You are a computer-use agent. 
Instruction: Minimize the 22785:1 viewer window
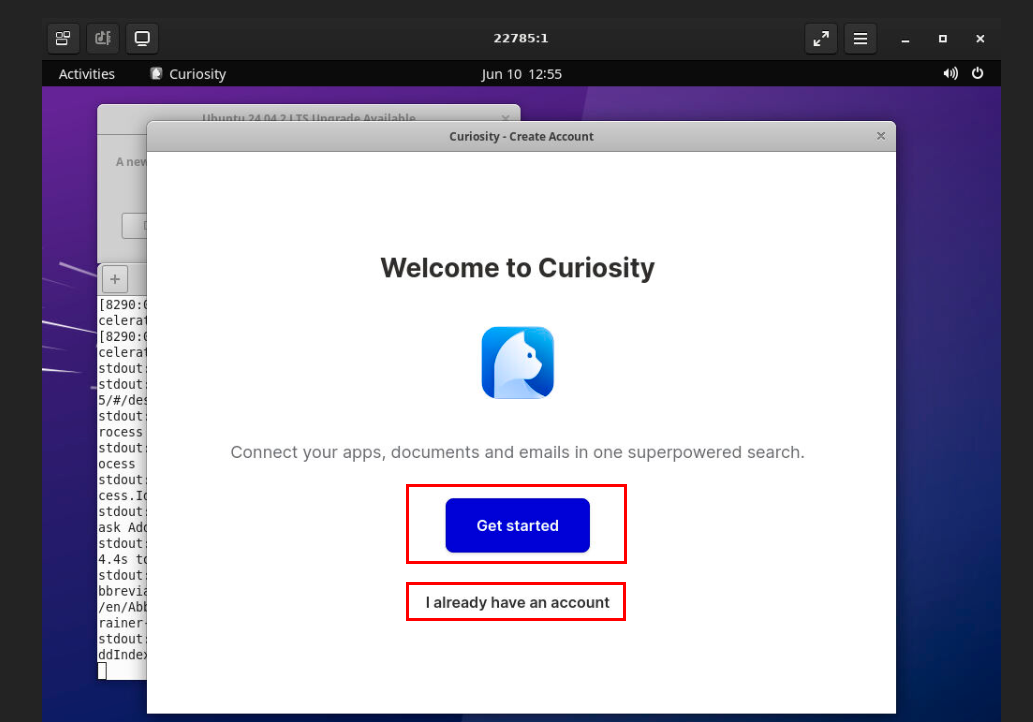click(x=905, y=39)
